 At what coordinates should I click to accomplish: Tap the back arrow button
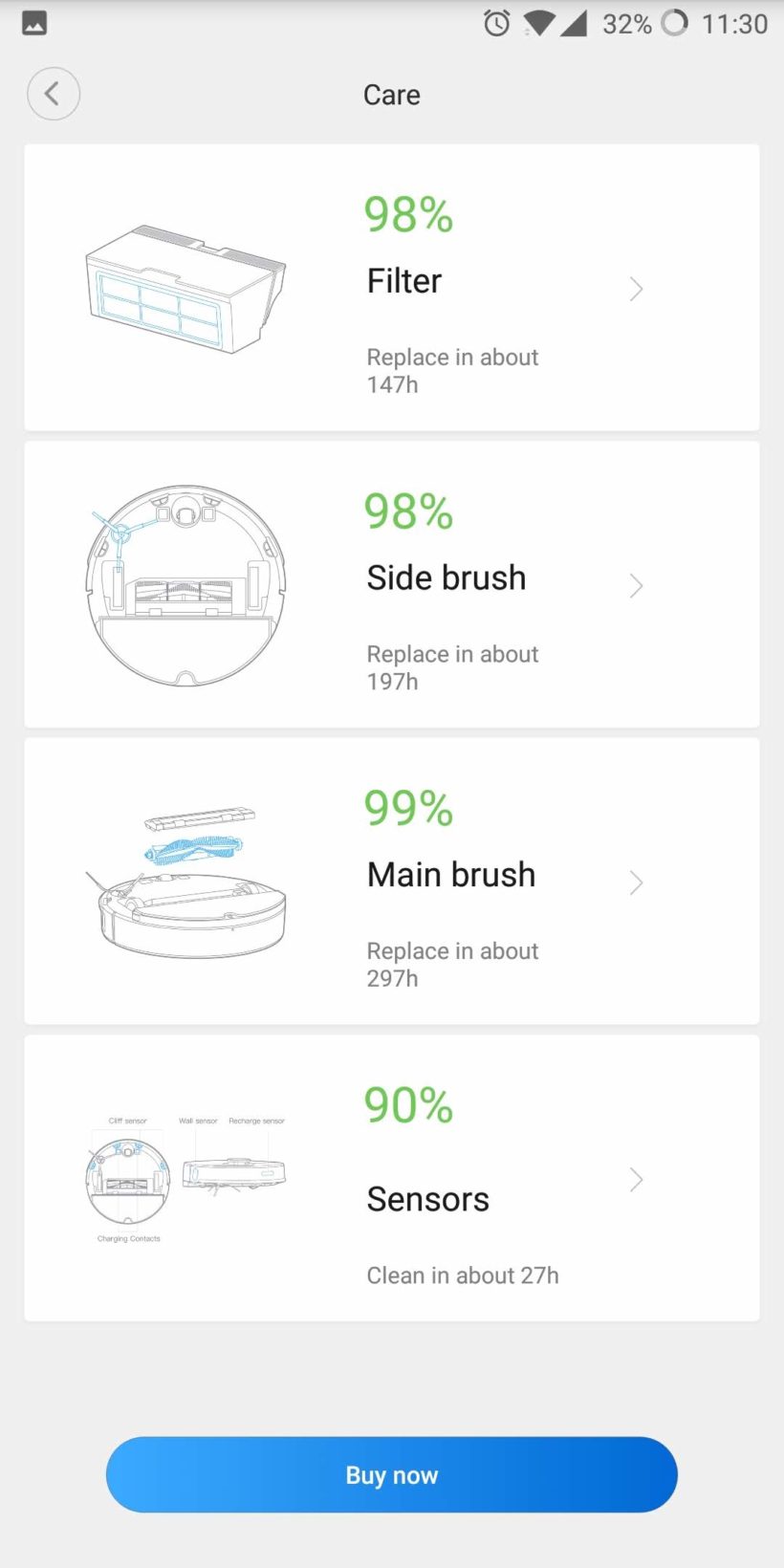point(54,94)
